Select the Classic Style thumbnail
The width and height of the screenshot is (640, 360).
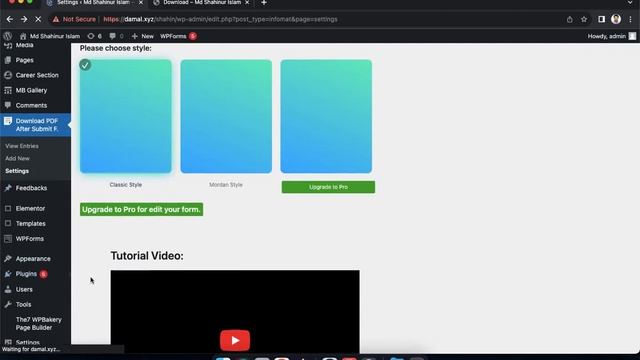(x=125, y=116)
